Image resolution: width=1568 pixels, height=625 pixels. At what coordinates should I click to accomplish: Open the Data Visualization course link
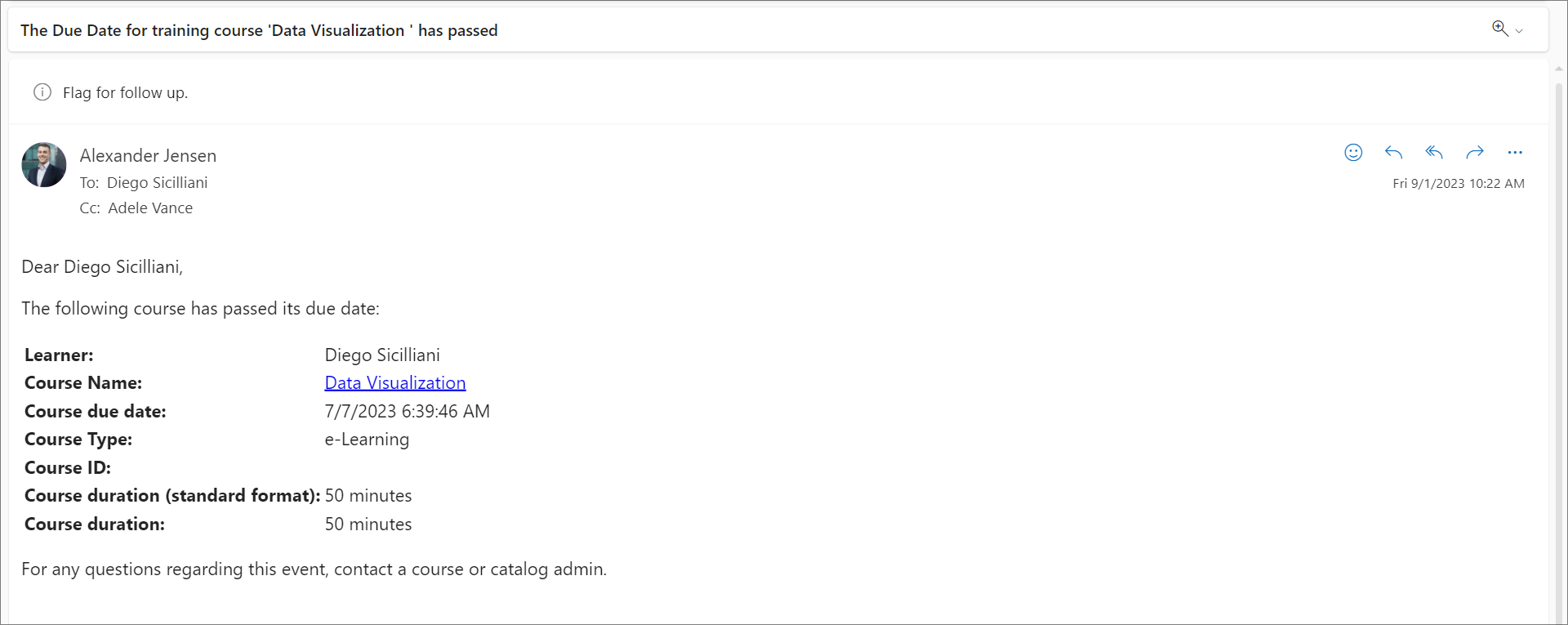395,383
